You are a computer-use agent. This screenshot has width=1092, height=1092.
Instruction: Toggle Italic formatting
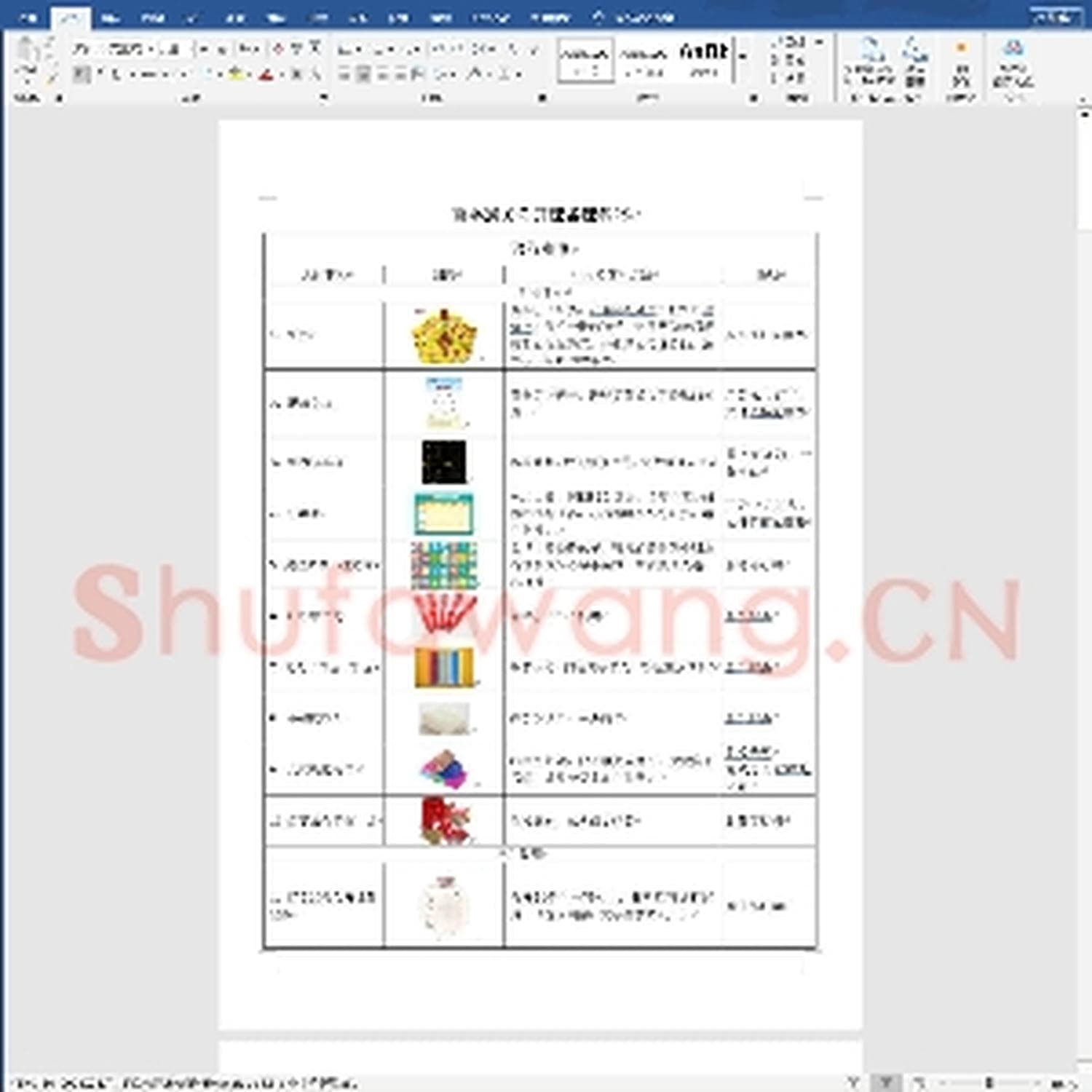click(99, 74)
